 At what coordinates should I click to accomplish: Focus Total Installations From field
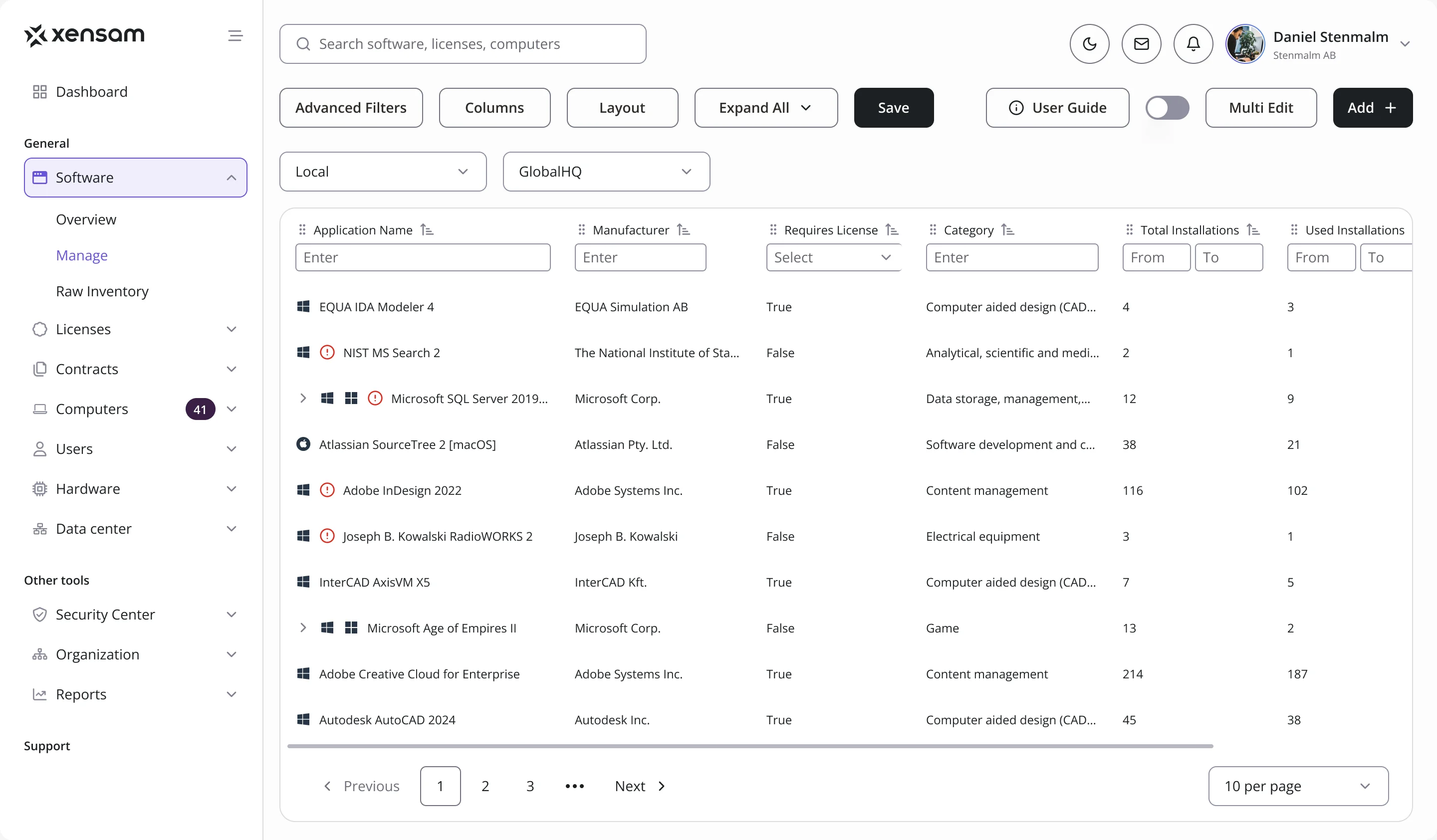click(1157, 257)
